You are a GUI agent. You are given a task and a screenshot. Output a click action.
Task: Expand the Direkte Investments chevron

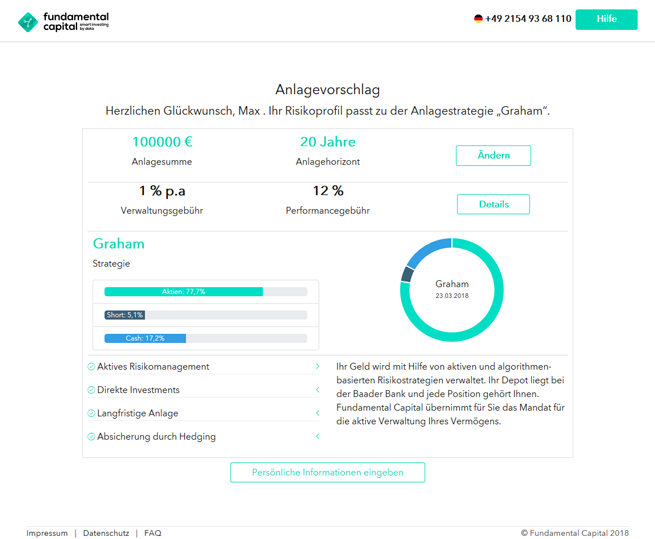pos(317,390)
